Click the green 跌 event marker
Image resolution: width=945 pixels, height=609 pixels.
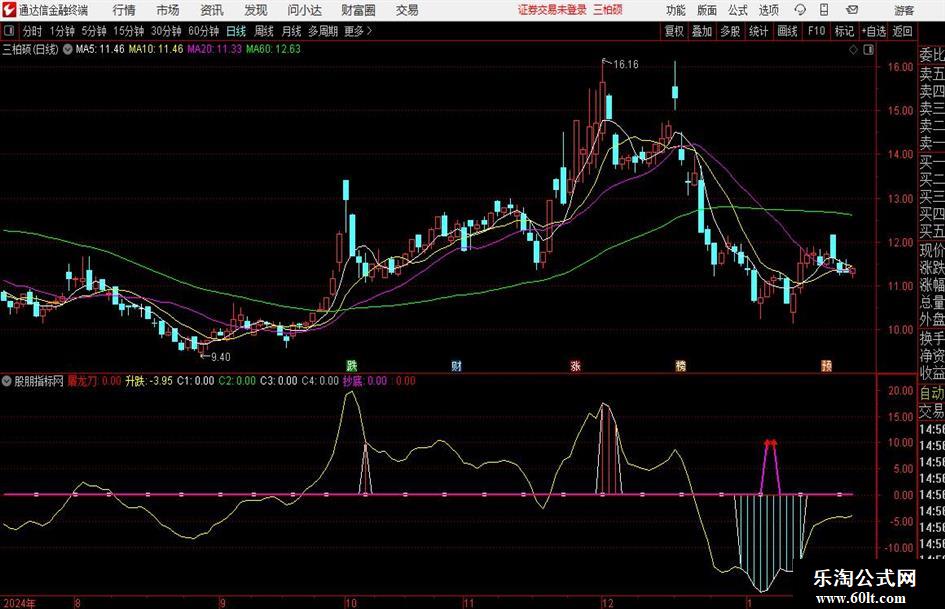351,365
